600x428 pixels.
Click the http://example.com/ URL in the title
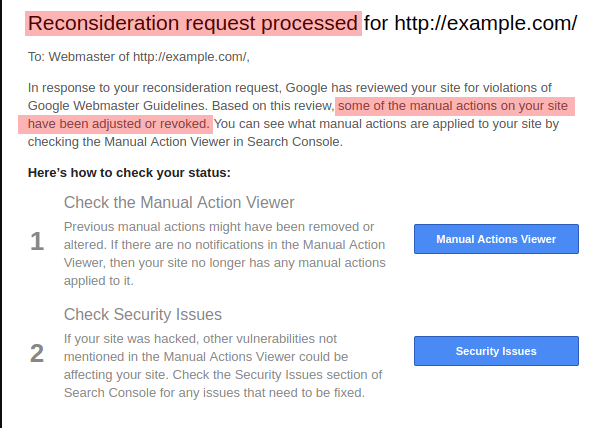coord(486,23)
